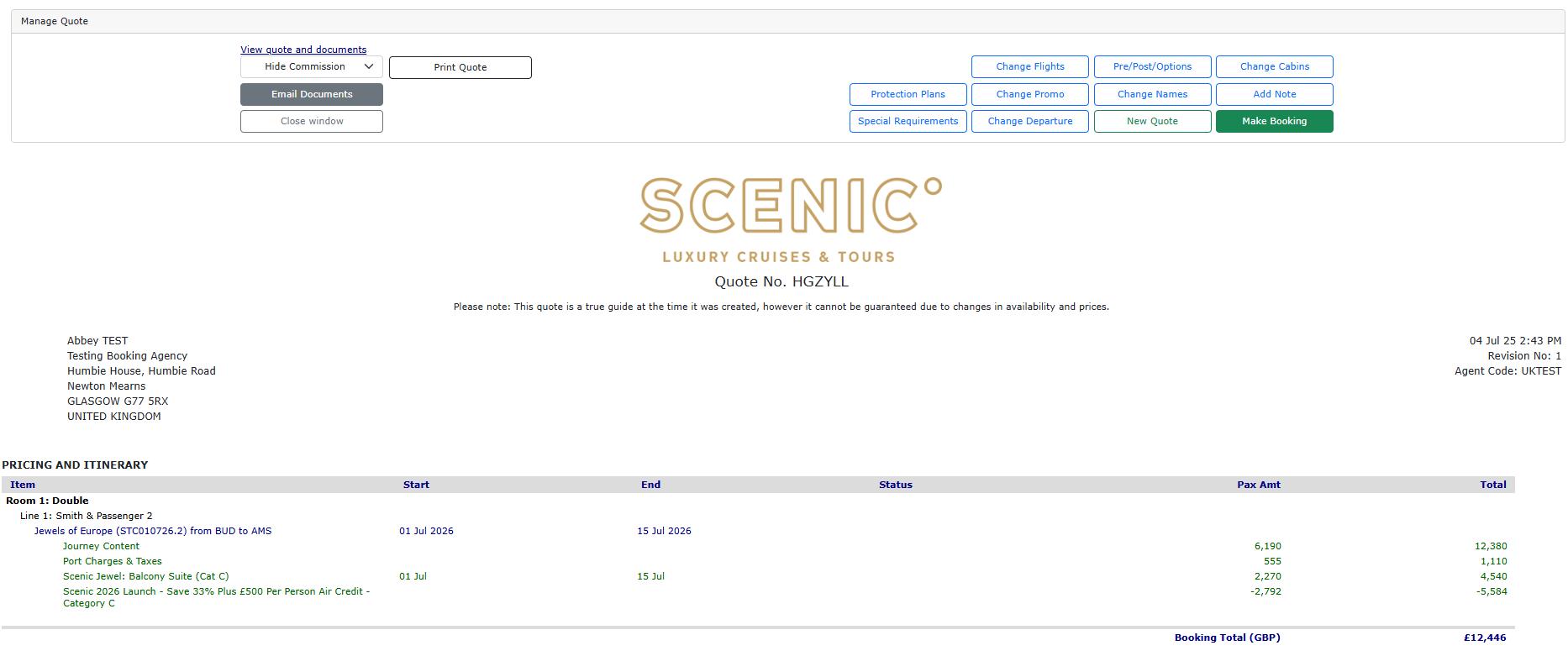Click the Pax Amt column header

pos(1259,485)
